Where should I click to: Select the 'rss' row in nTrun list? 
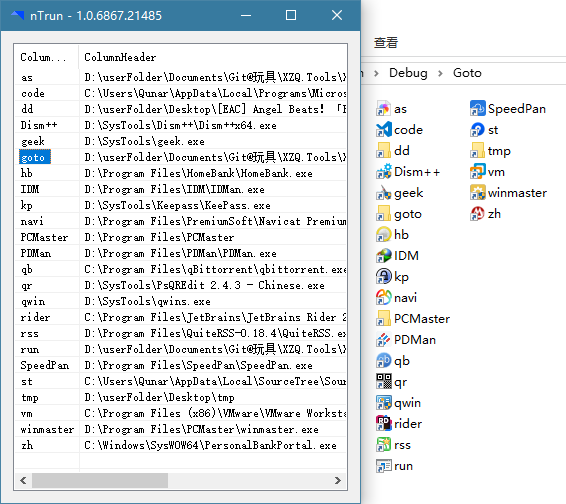point(180,333)
